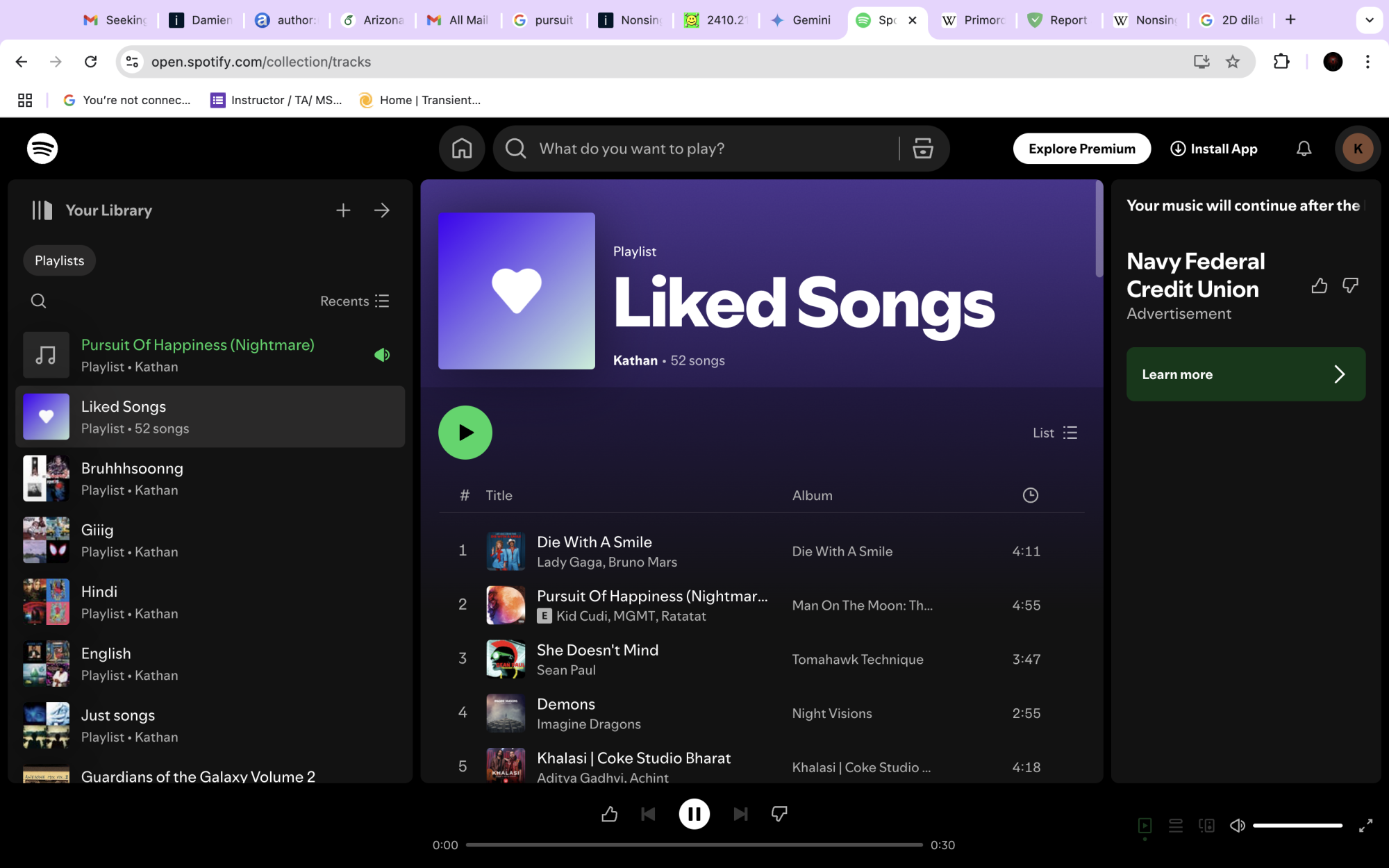Click Learn more on the ad
1389x868 pixels.
coord(1245,374)
